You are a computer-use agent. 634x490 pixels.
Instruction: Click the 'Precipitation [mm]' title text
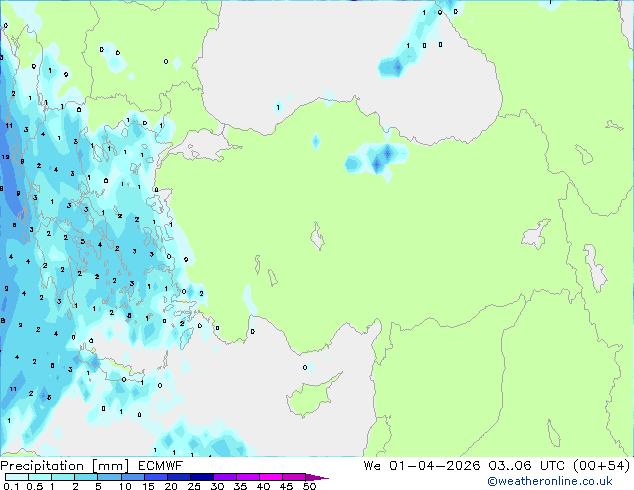65,466
